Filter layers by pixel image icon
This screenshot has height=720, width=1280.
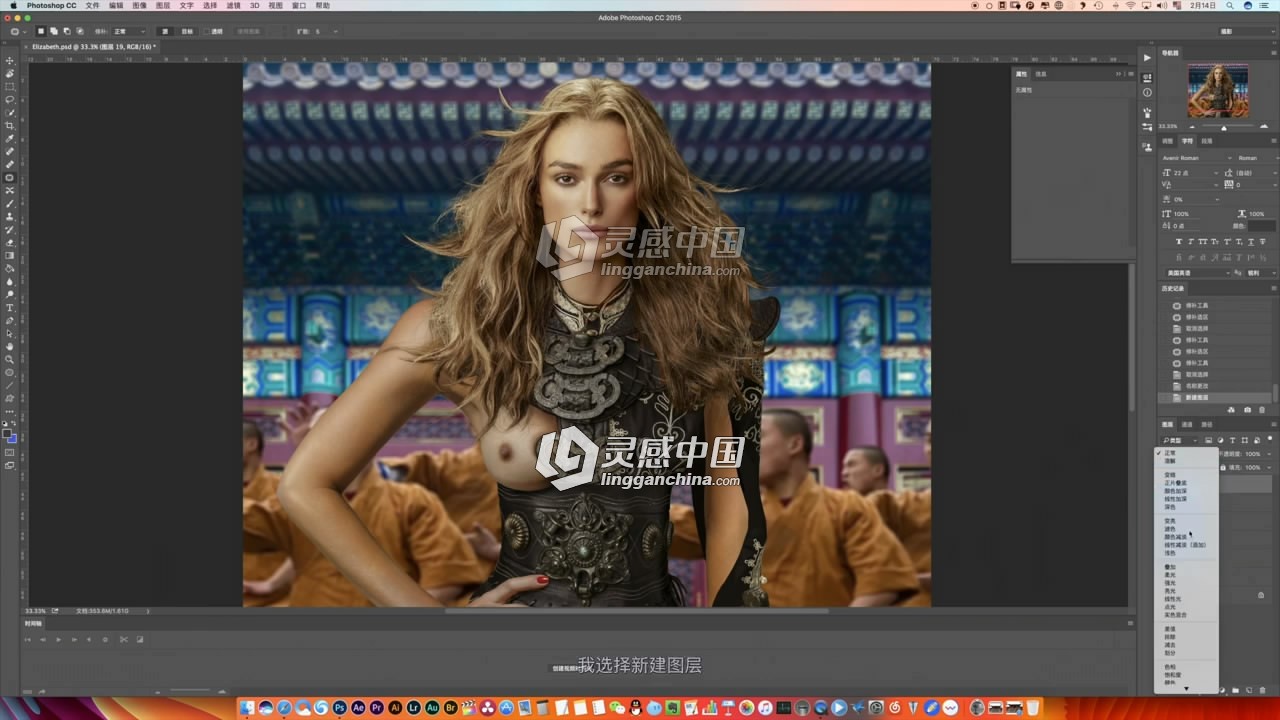pos(1208,440)
